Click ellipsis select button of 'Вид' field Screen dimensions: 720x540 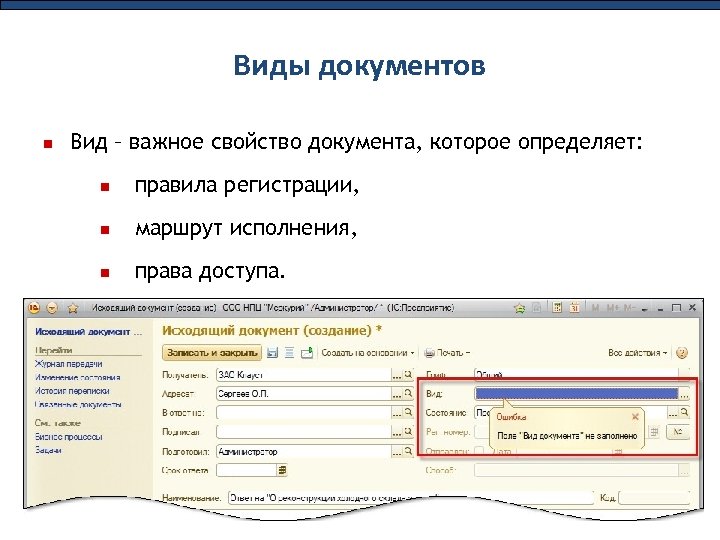point(684,394)
